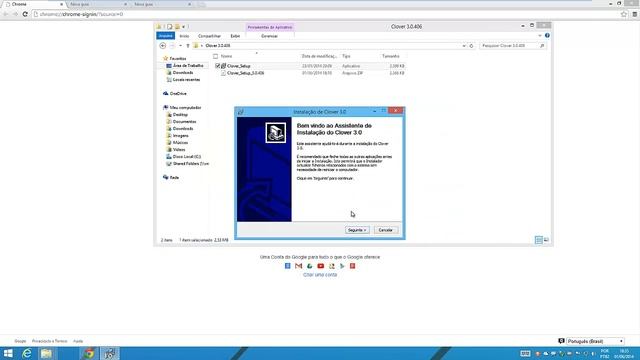Image resolution: width=640 pixels, height=360 pixels.
Task: Sort by 'Data de modificaç...' column header
Action: coord(319,56)
